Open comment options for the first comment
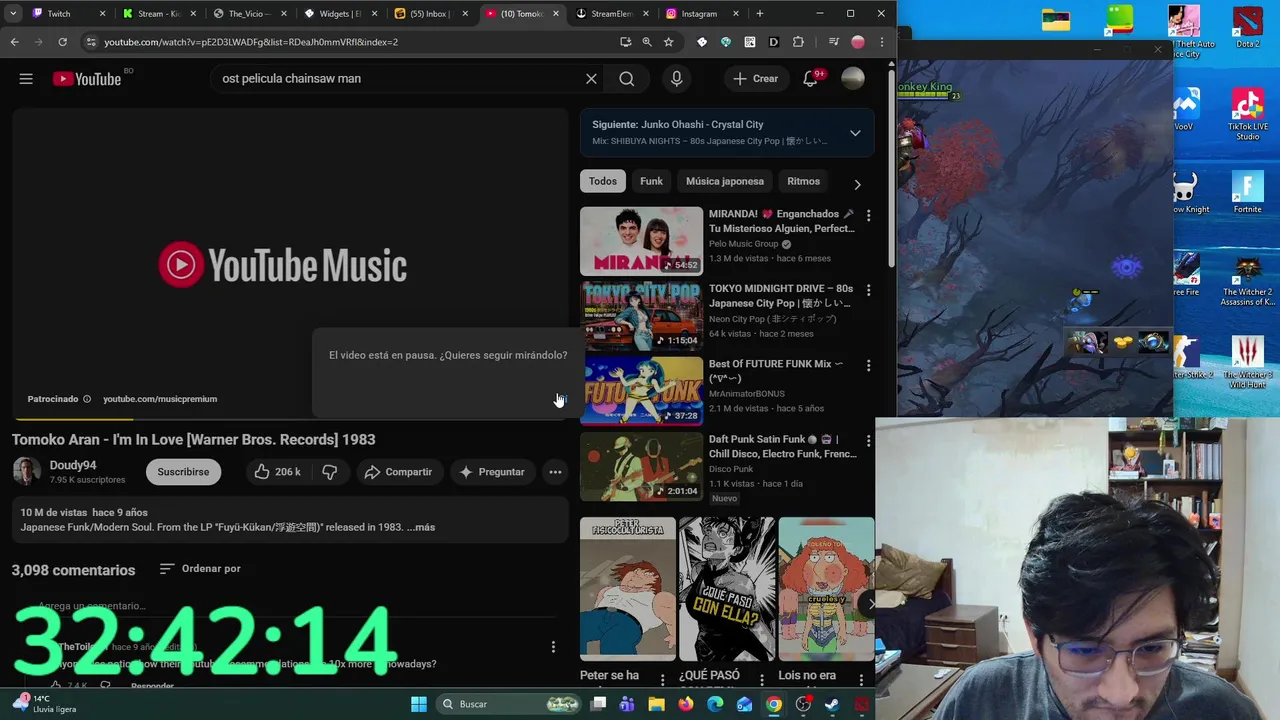This screenshot has height=720, width=1280. [553, 647]
